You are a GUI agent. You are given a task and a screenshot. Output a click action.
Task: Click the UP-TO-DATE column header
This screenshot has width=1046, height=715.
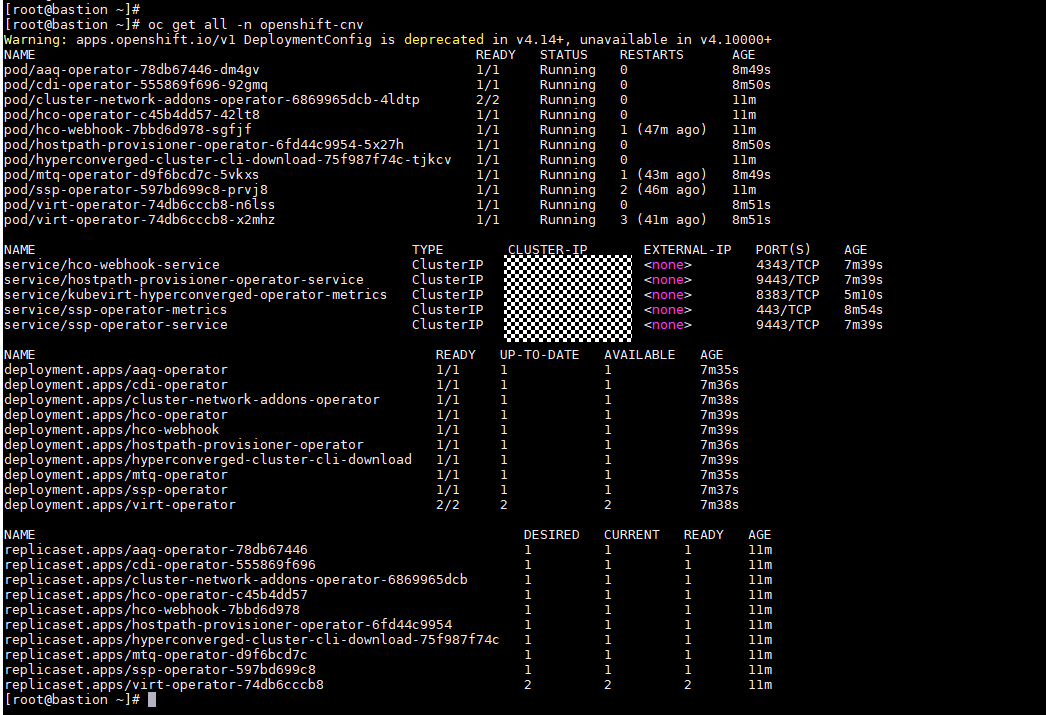pyautogui.click(x=540, y=355)
